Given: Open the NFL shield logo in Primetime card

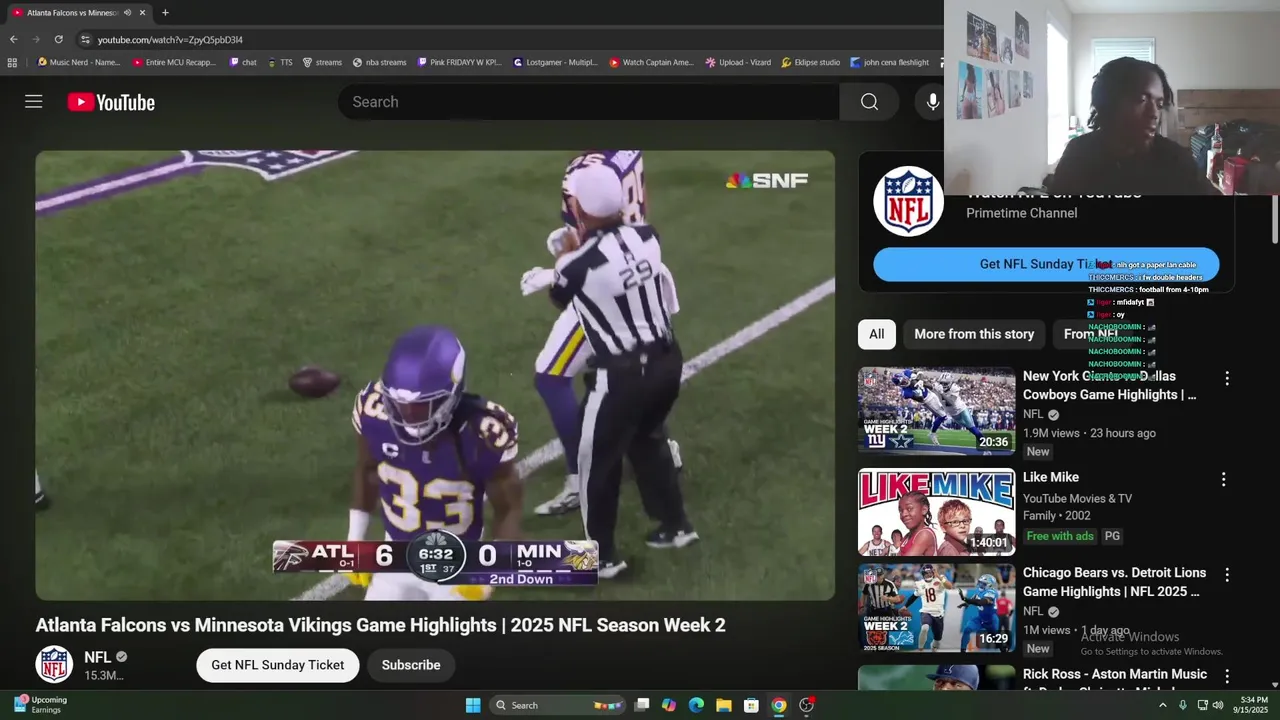Looking at the screenshot, I should (x=908, y=201).
